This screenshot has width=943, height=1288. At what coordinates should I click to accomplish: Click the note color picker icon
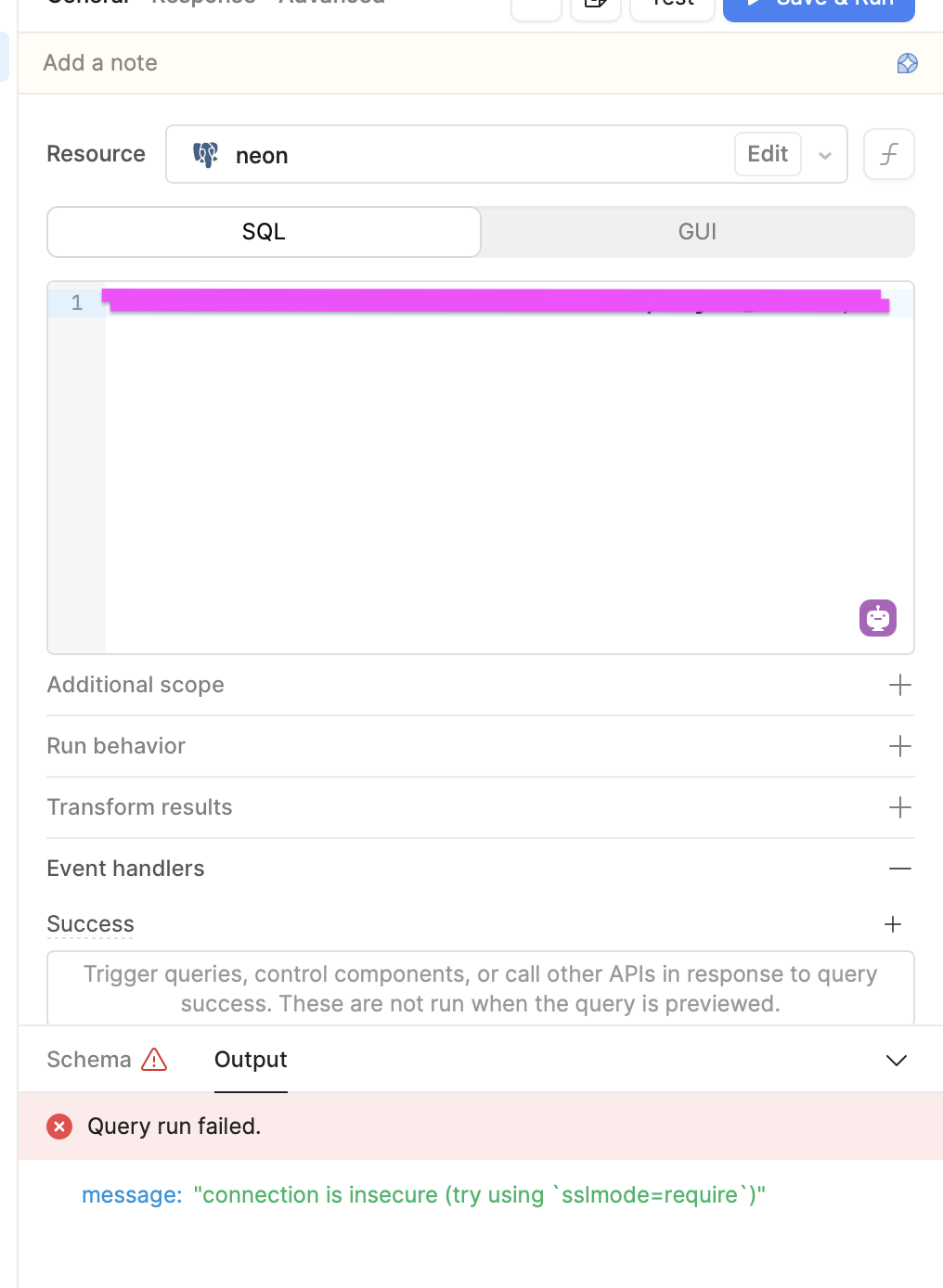[908, 63]
